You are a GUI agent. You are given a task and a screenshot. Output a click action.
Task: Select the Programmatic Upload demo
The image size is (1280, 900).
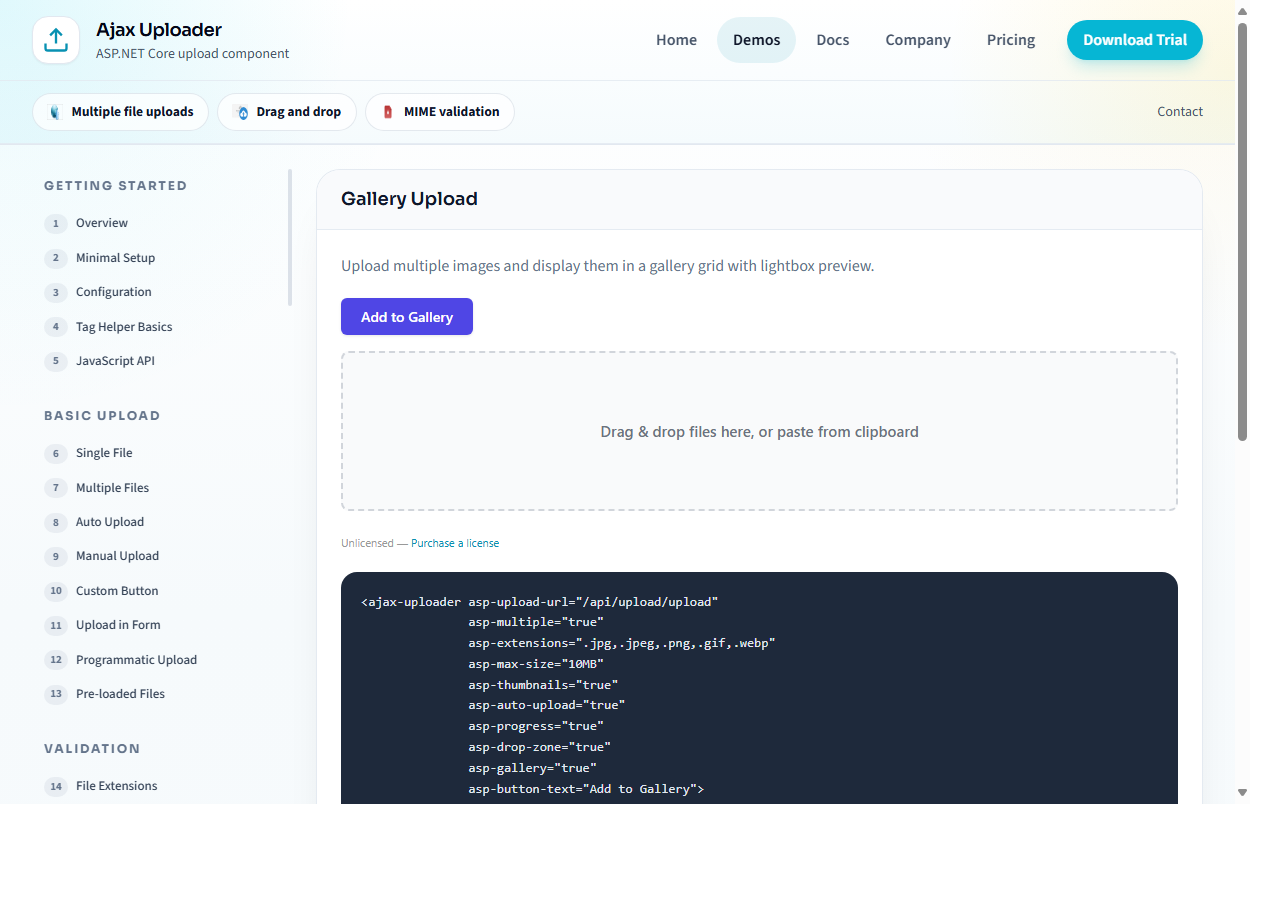click(136, 660)
